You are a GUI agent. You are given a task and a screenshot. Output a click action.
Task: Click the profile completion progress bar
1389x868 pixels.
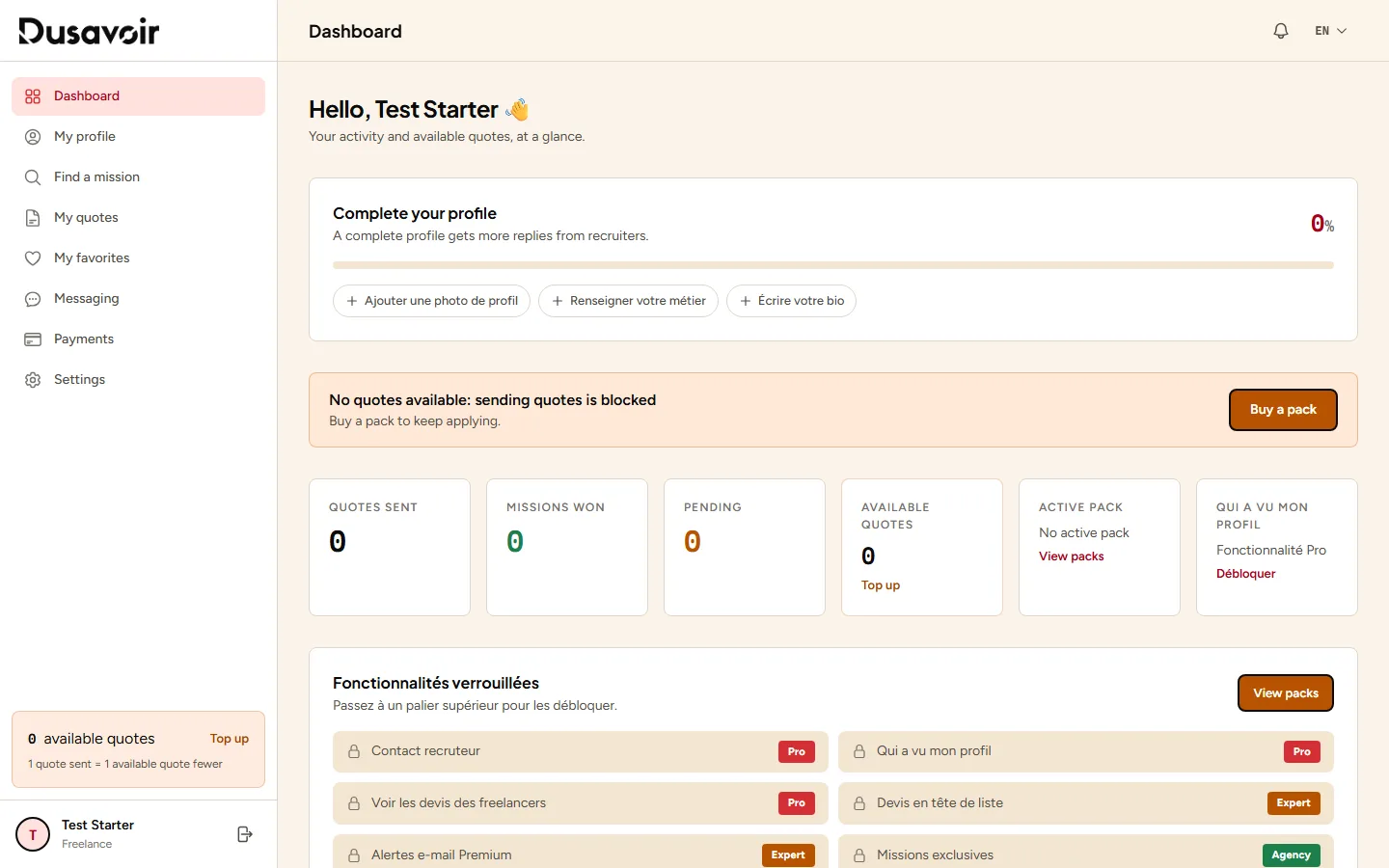833,265
